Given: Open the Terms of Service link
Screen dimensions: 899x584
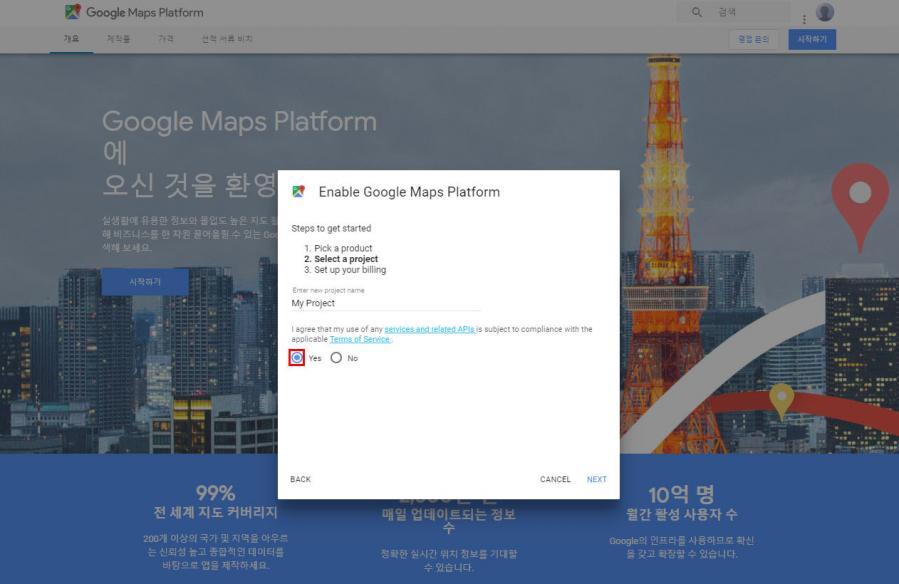Looking at the screenshot, I should (360, 340).
